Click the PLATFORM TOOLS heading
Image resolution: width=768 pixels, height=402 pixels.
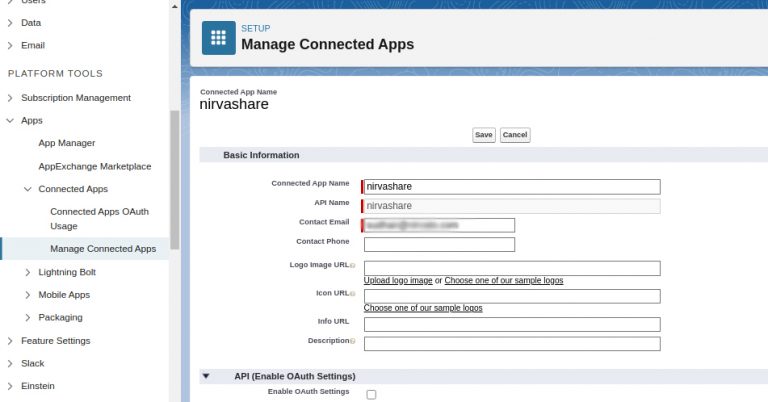pos(55,73)
